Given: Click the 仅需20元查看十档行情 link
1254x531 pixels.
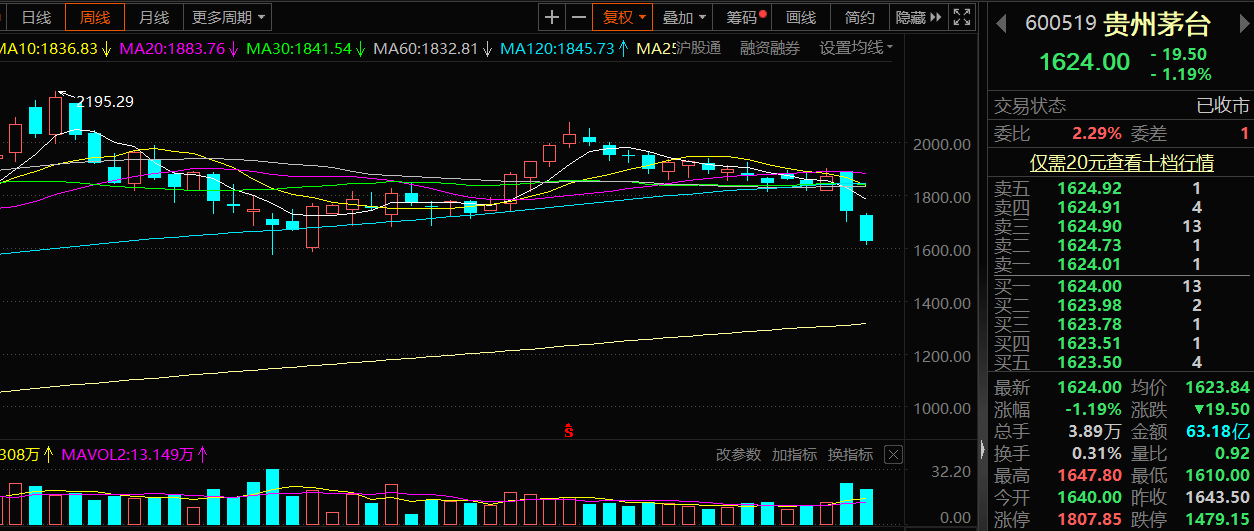Looking at the screenshot, I should (1121, 163).
